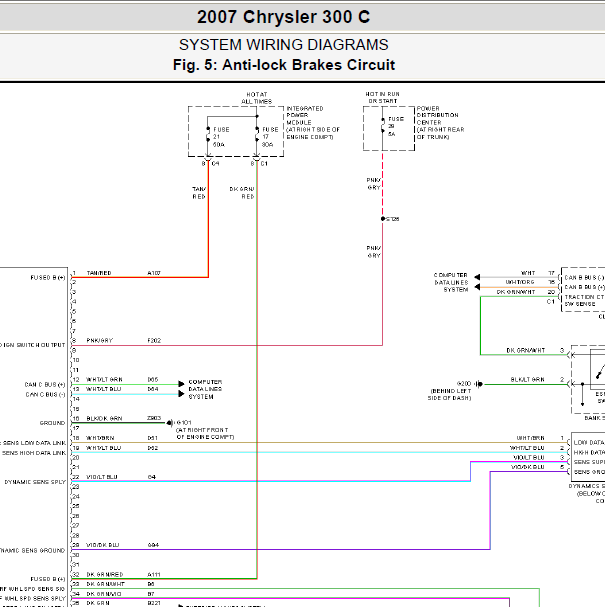Click 'WHT/BRN' label at sensor pin 1
Image resolution: width=605 pixels, height=607 pixels.
click(530, 438)
